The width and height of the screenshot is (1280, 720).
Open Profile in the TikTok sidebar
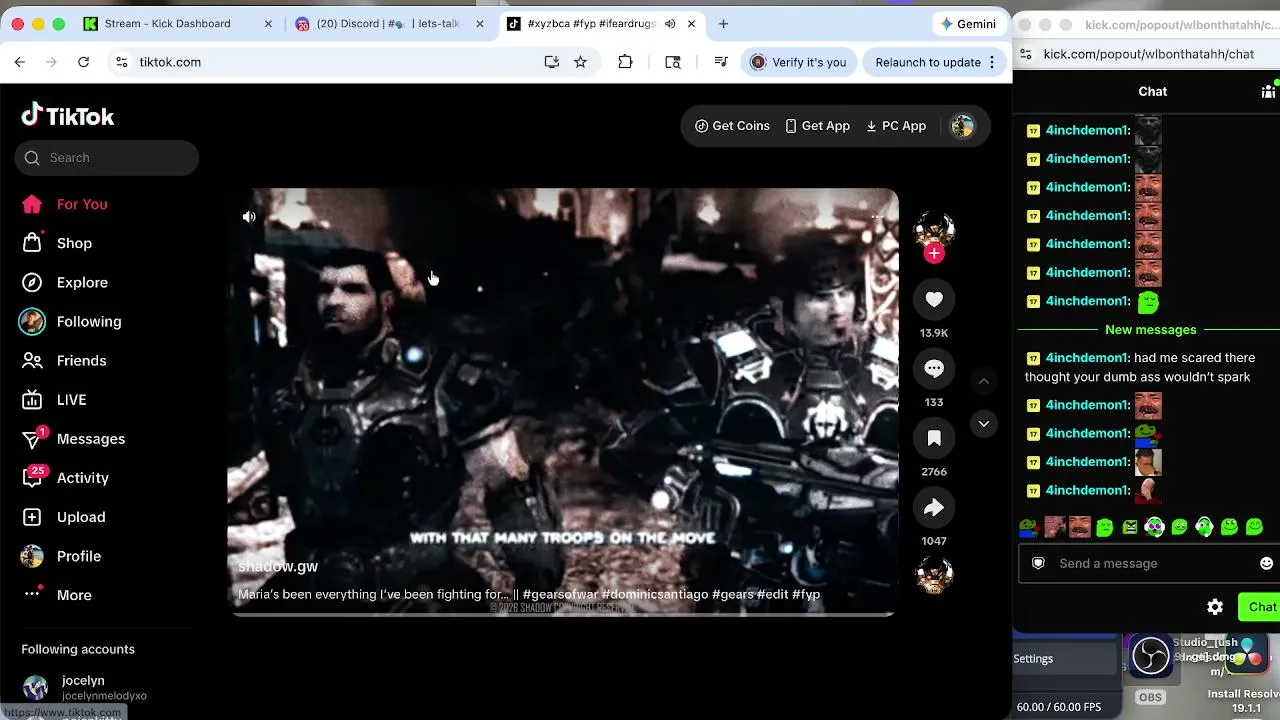pos(61,556)
